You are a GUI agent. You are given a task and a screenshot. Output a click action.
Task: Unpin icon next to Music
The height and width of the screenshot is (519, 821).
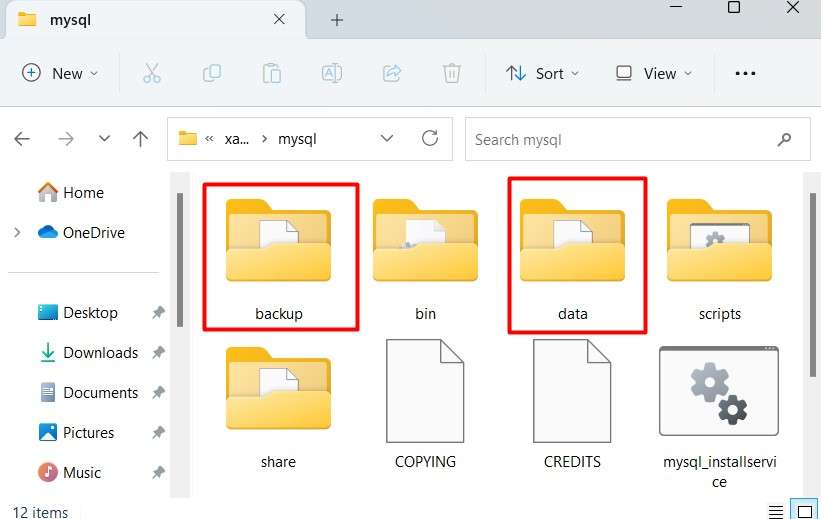[158, 472]
